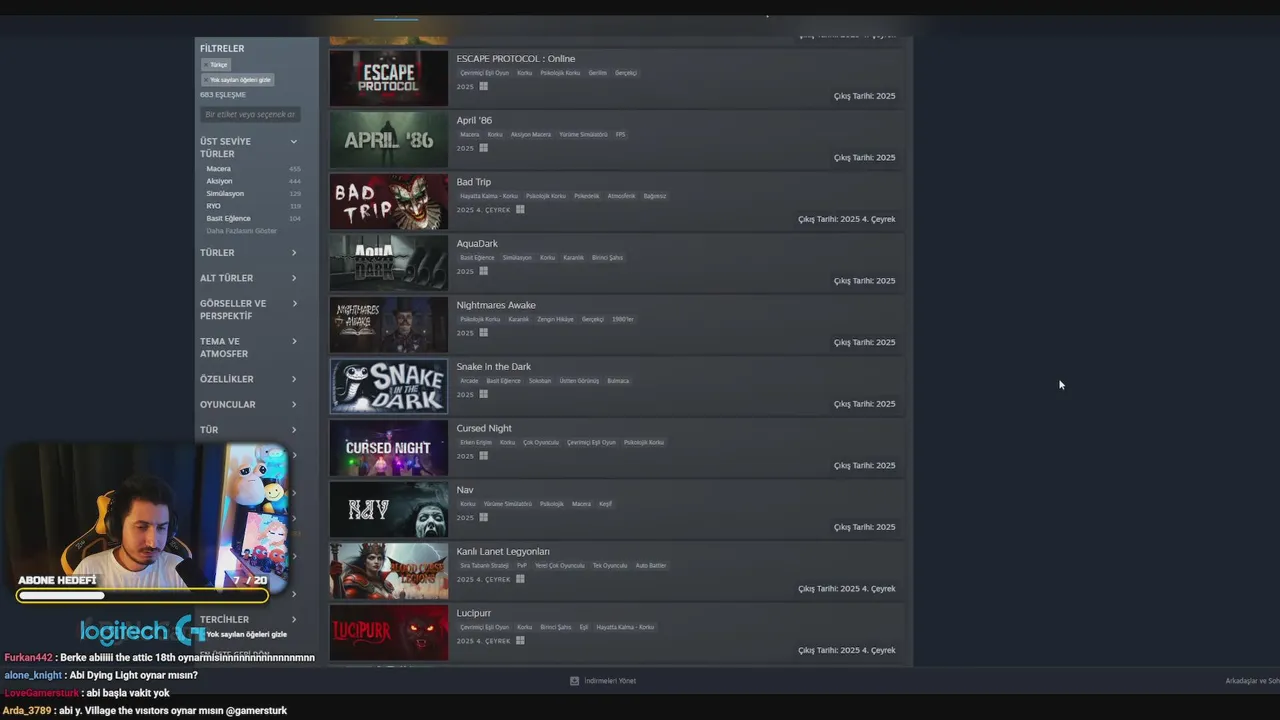Filter by the Aksiyon genre
This screenshot has width=1280, height=720.
coord(219,181)
